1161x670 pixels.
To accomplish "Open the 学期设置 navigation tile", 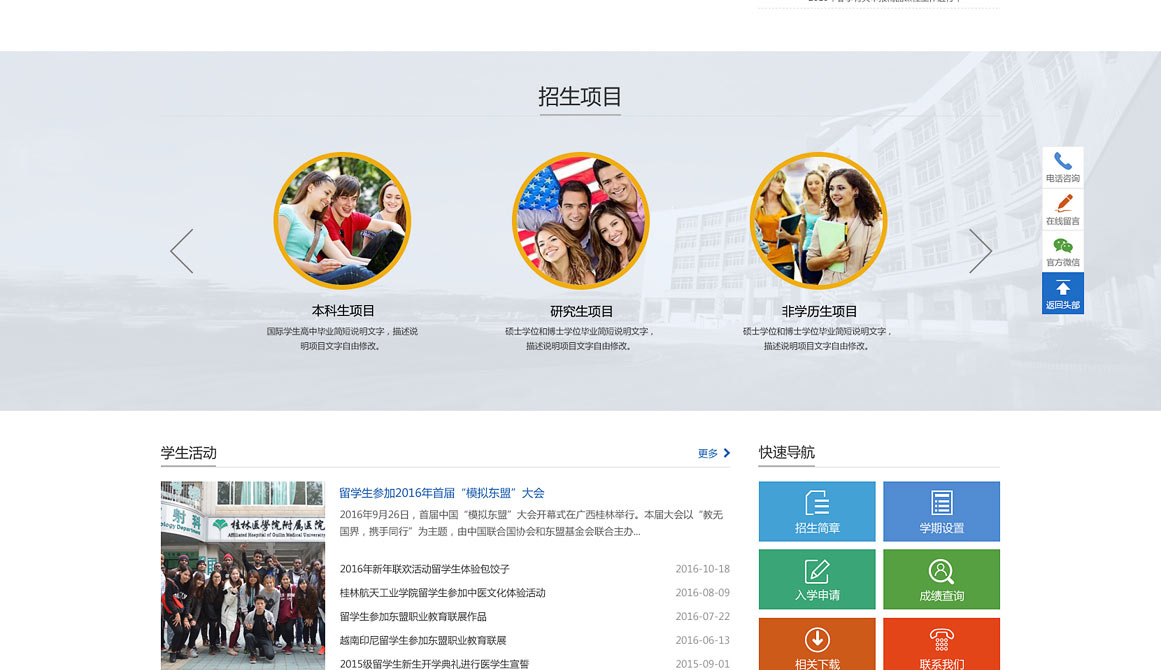I will 941,512.
